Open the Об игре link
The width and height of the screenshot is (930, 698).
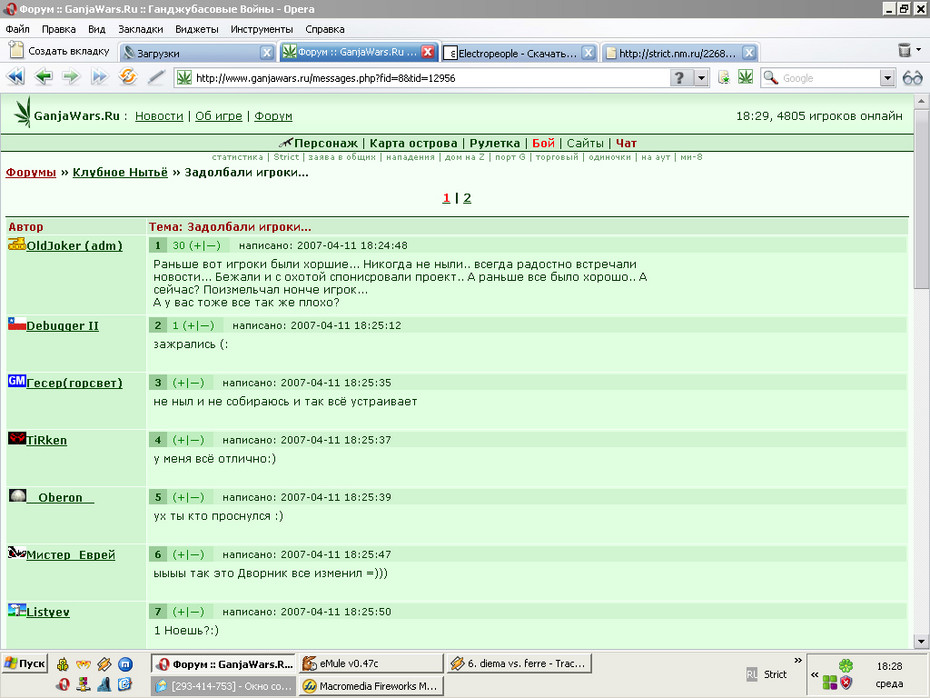[x=218, y=116]
